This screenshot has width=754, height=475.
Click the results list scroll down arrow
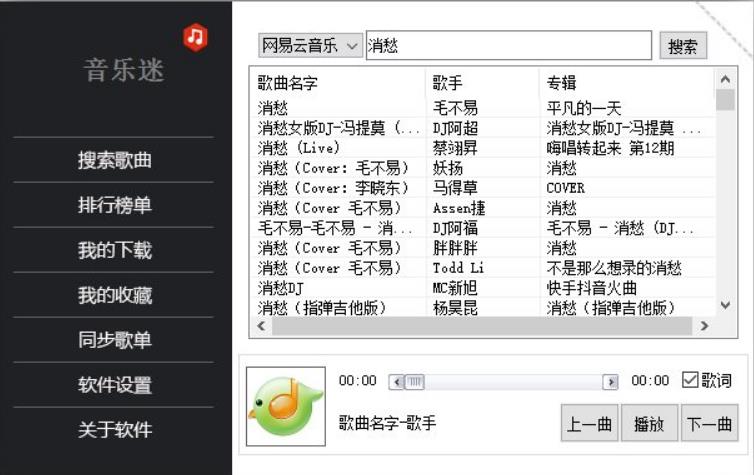(725, 305)
